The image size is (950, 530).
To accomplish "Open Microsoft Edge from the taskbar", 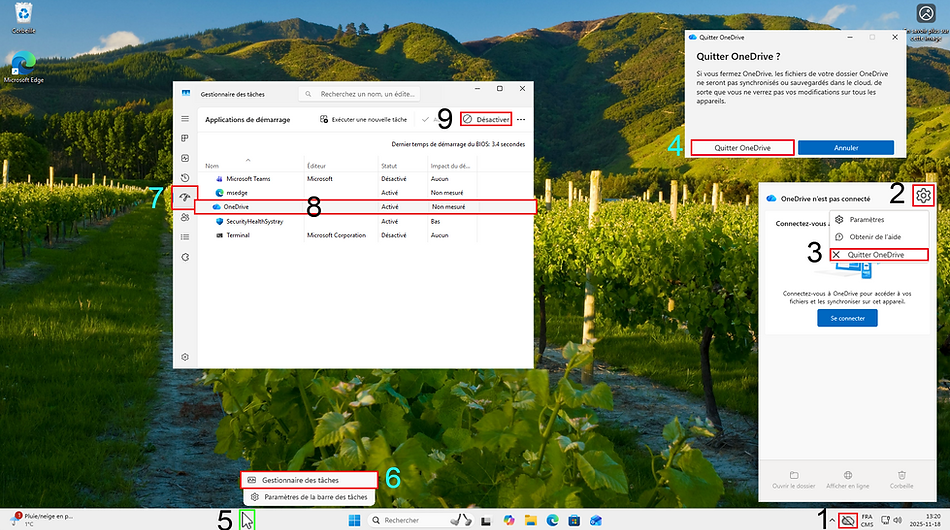I will pyautogui.click(x=553, y=520).
